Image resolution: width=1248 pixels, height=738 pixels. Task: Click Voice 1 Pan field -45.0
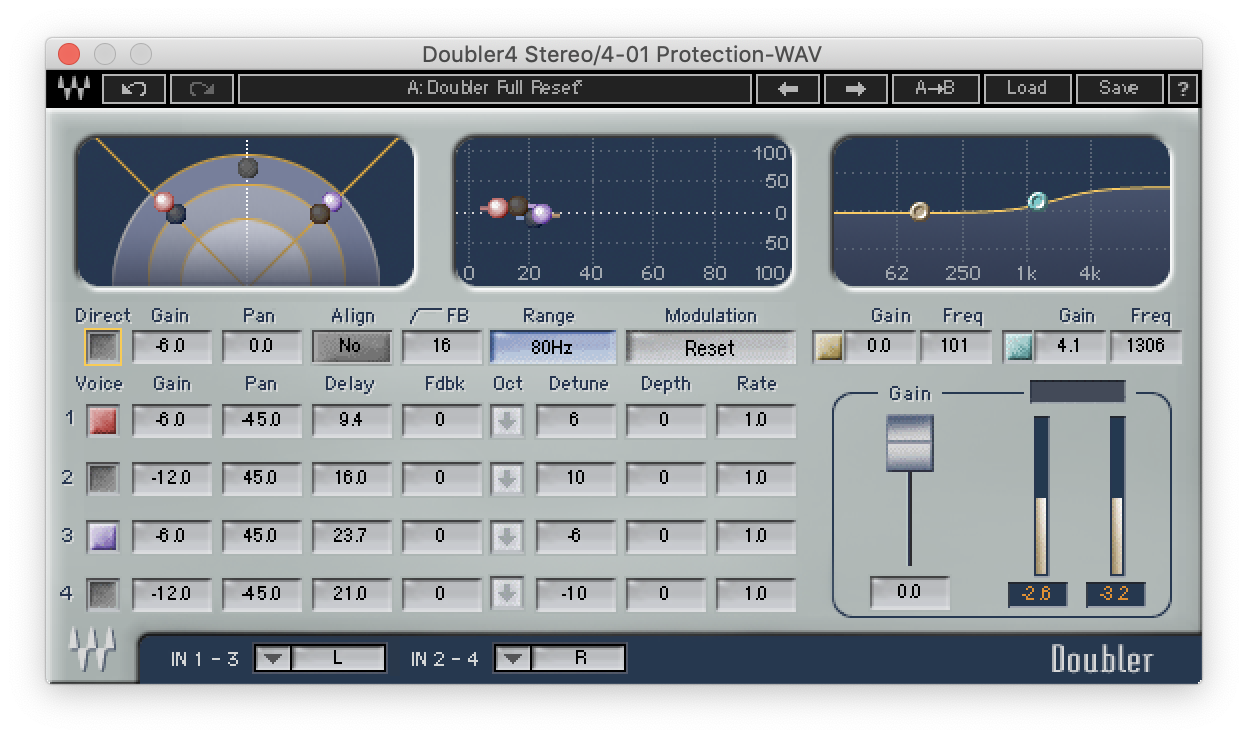pyautogui.click(x=261, y=421)
